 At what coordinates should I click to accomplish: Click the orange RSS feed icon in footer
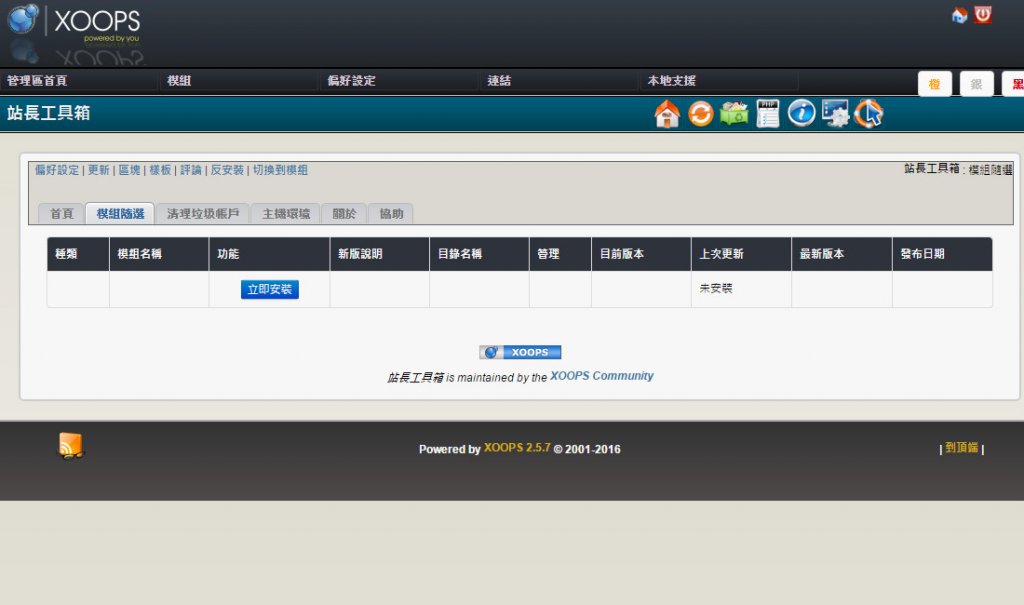71,446
